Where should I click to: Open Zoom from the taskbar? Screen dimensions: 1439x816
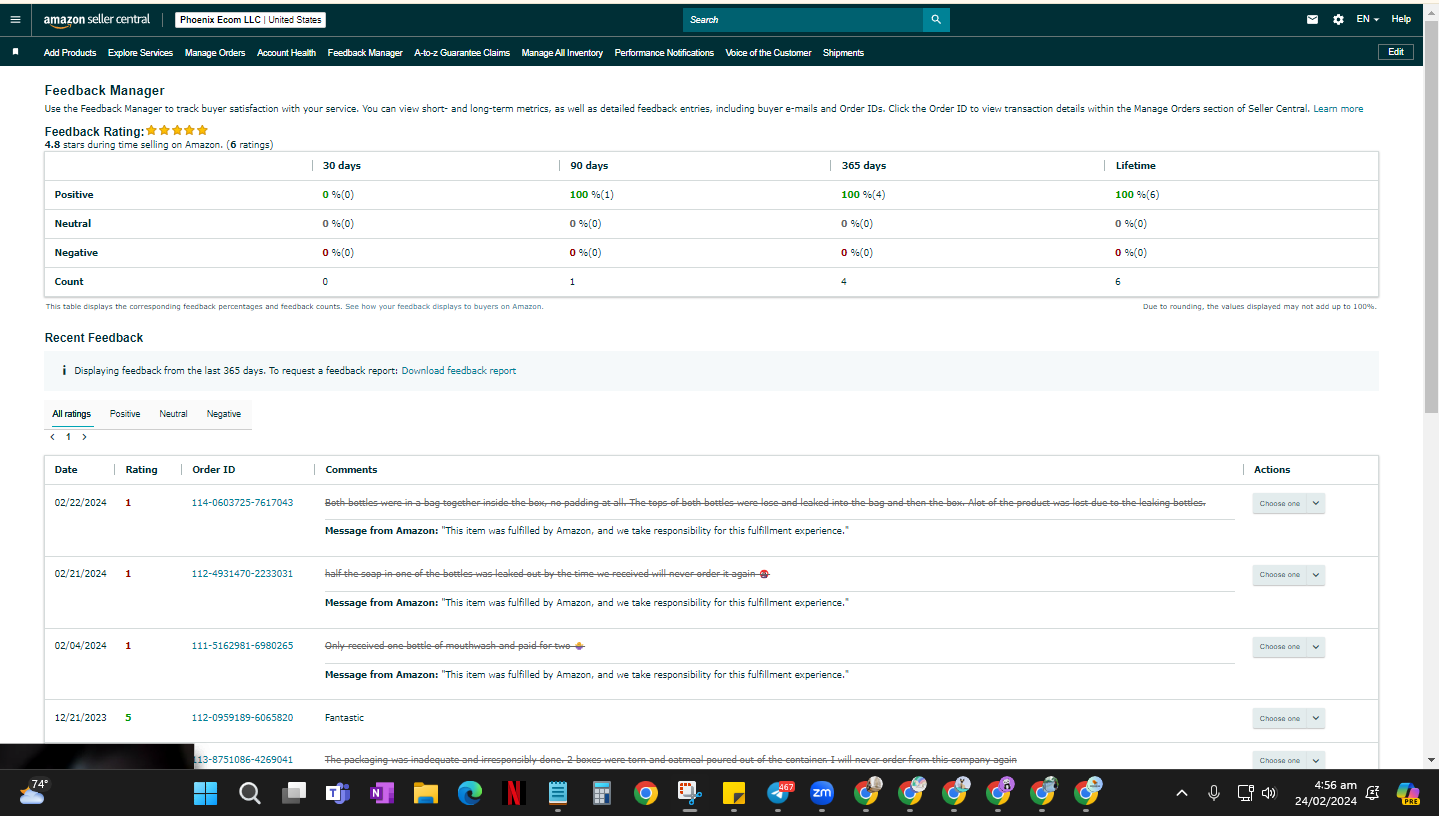coord(822,794)
